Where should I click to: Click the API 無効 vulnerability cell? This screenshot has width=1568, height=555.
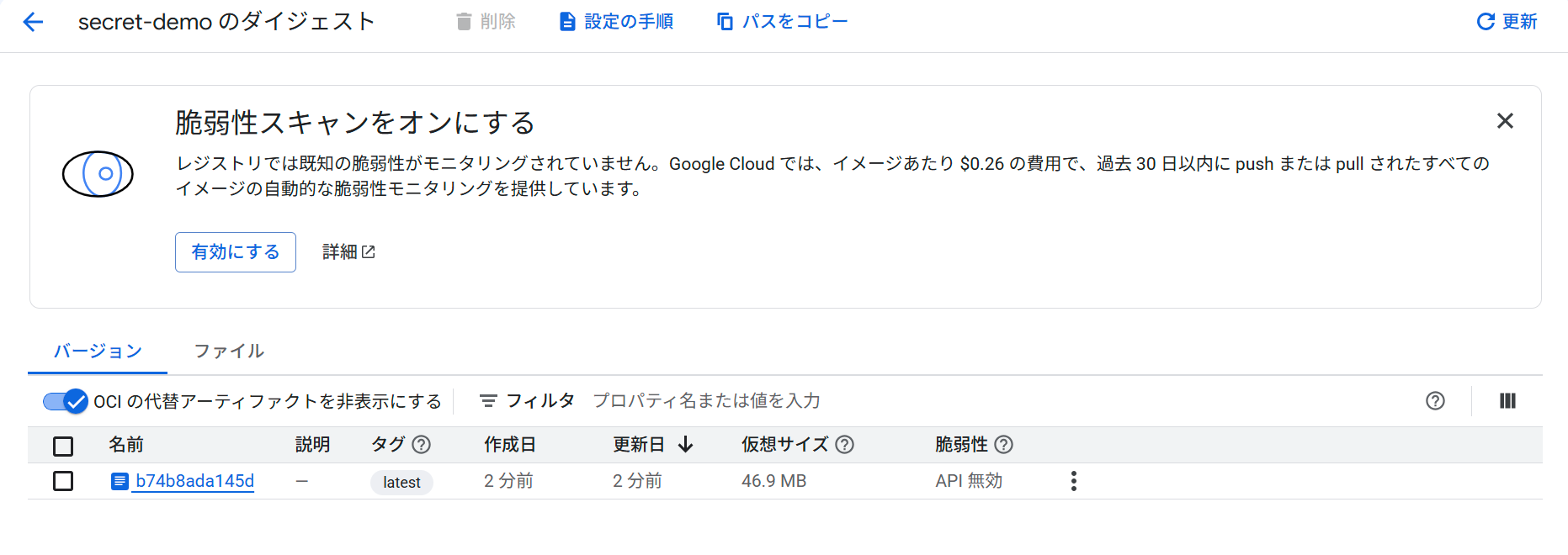[x=969, y=481]
